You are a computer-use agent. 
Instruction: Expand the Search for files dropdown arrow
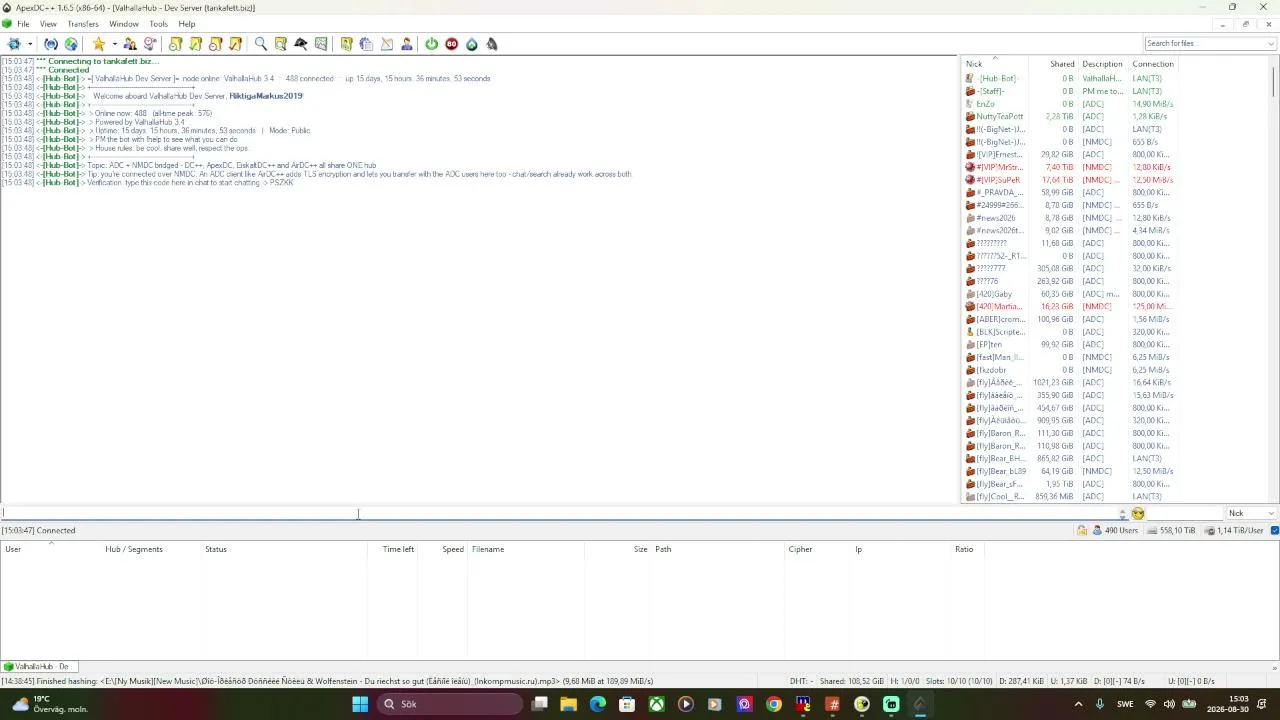click(x=1271, y=44)
